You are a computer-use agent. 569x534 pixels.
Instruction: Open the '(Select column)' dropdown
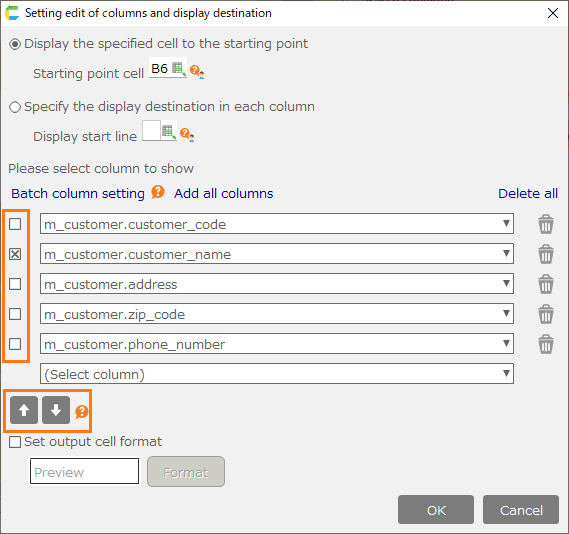point(277,374)
